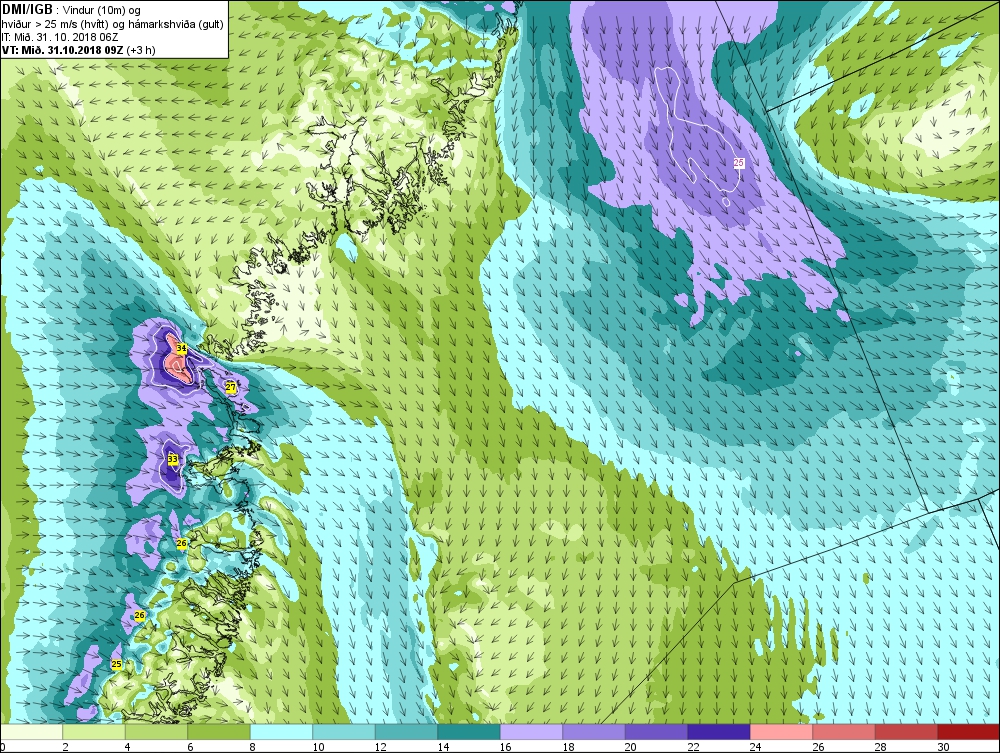1000x753 pixels.
Task: Select the yellow 25 max gust label
Action: pos(117,664)
